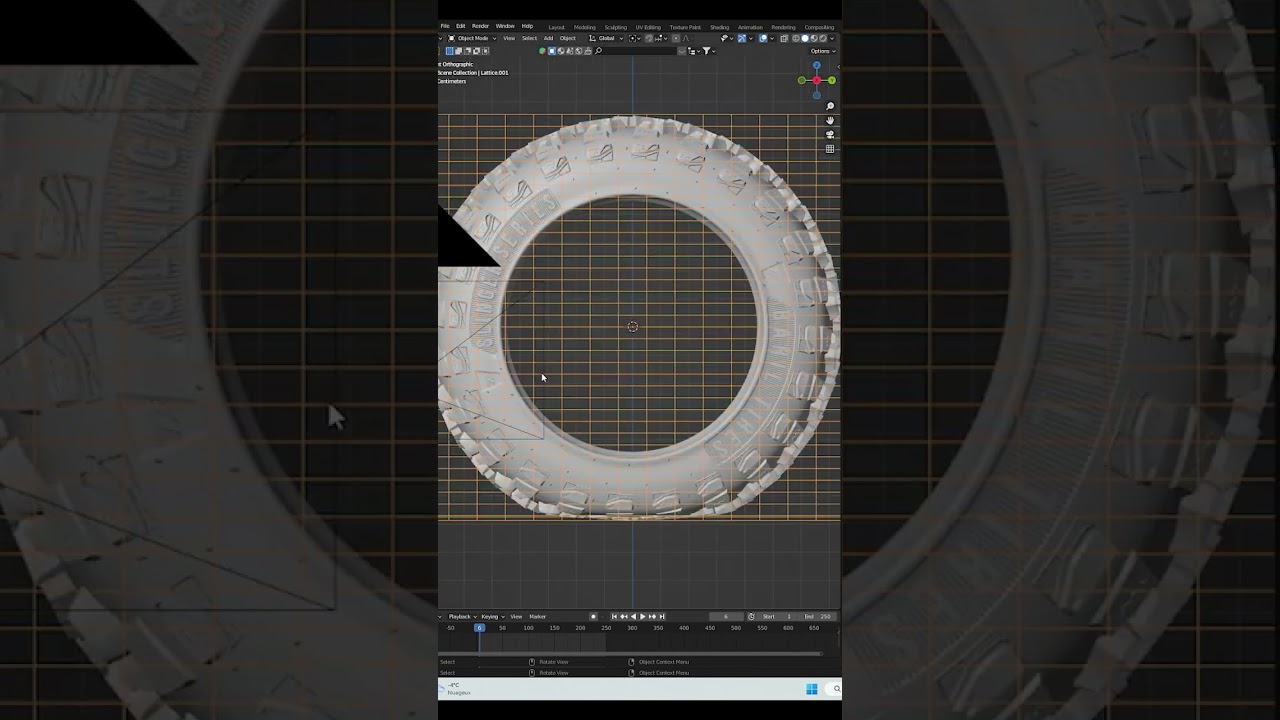Click the End frame field

coord(817,616)
